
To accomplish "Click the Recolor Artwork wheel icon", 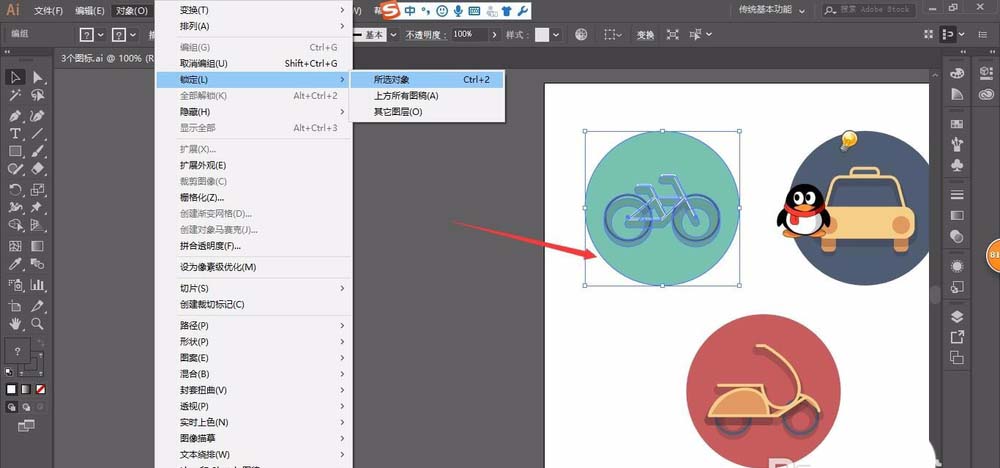I will click(581, 35).
